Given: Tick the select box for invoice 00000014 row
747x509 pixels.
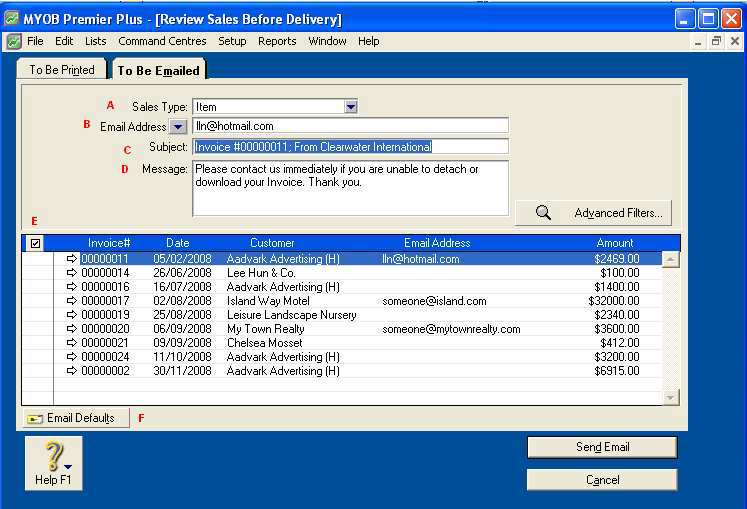Looking at the screenshot, I should (x=38, y=273).
